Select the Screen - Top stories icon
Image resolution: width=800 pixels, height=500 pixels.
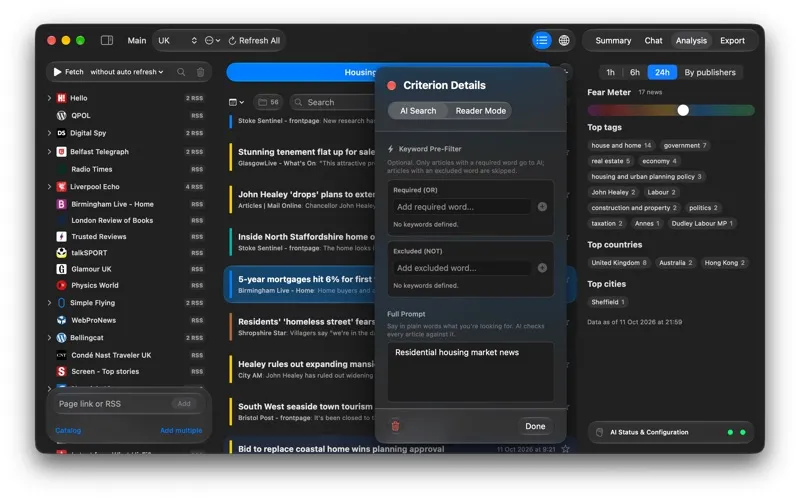point(61,371)
